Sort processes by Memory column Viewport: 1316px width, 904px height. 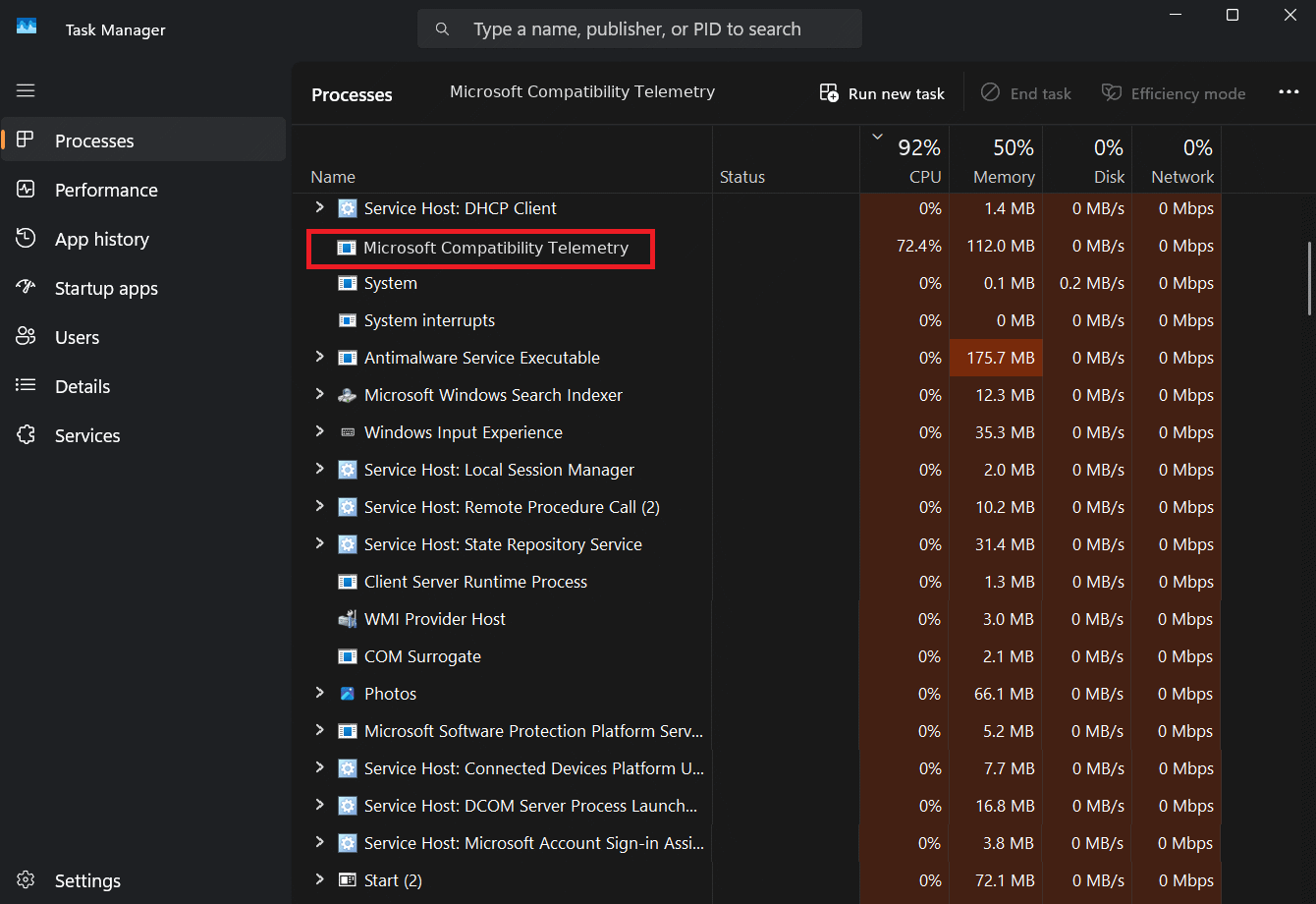click(996, 162)
